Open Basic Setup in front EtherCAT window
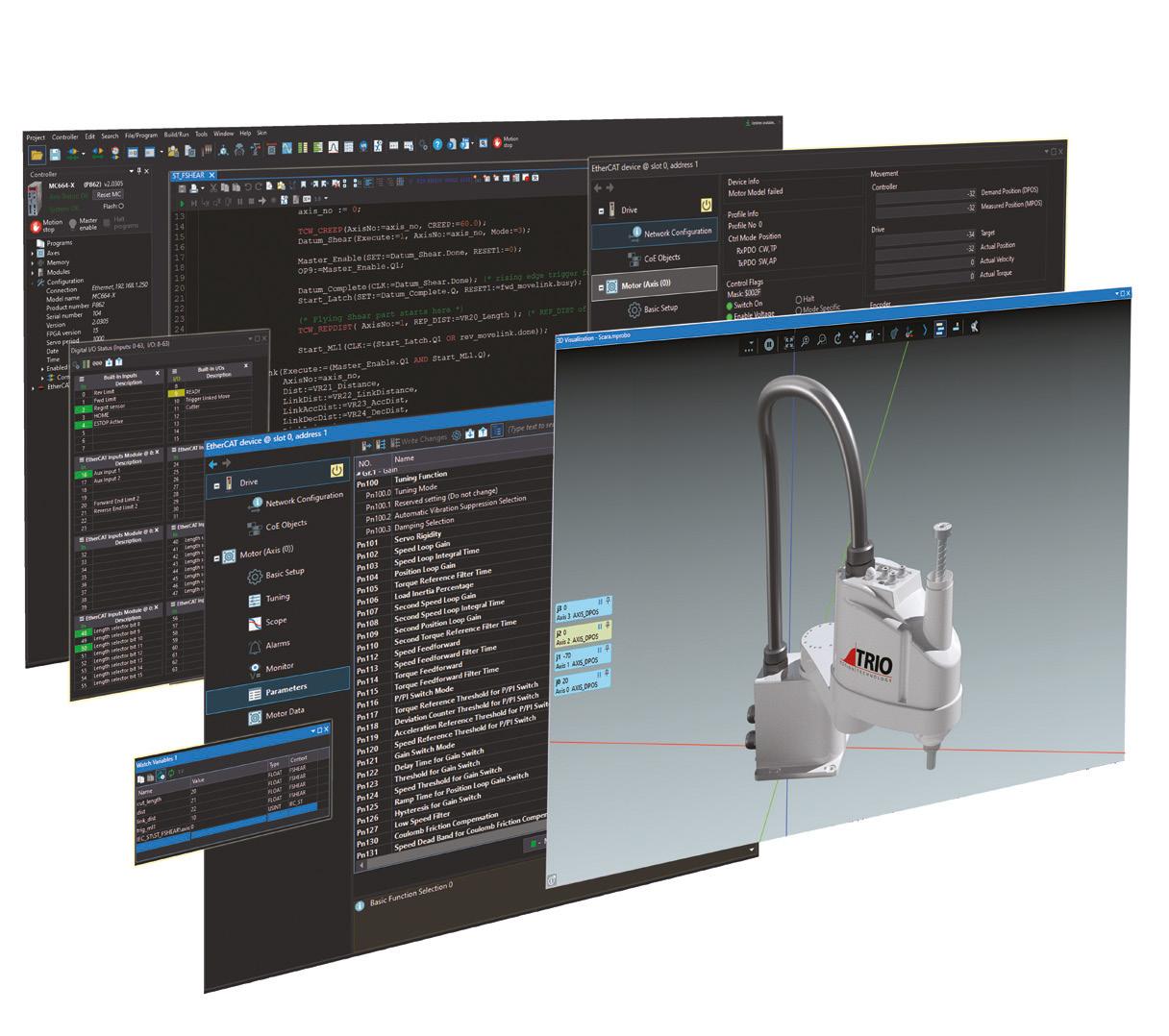The height and width of the screenshot is (1036, 1169). [275, 574]
